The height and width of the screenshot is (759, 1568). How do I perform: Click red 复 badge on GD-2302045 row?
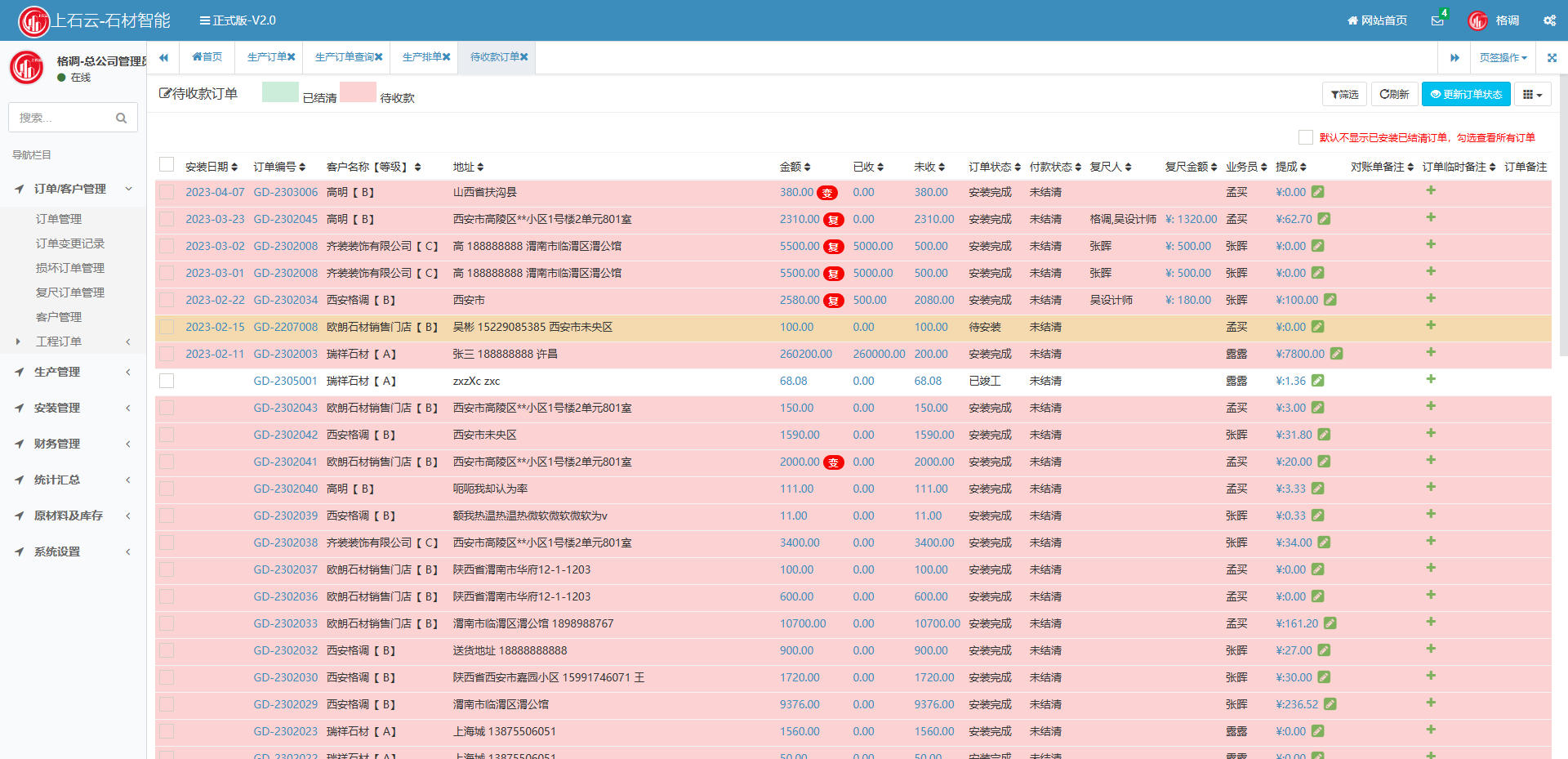[833, 220]
